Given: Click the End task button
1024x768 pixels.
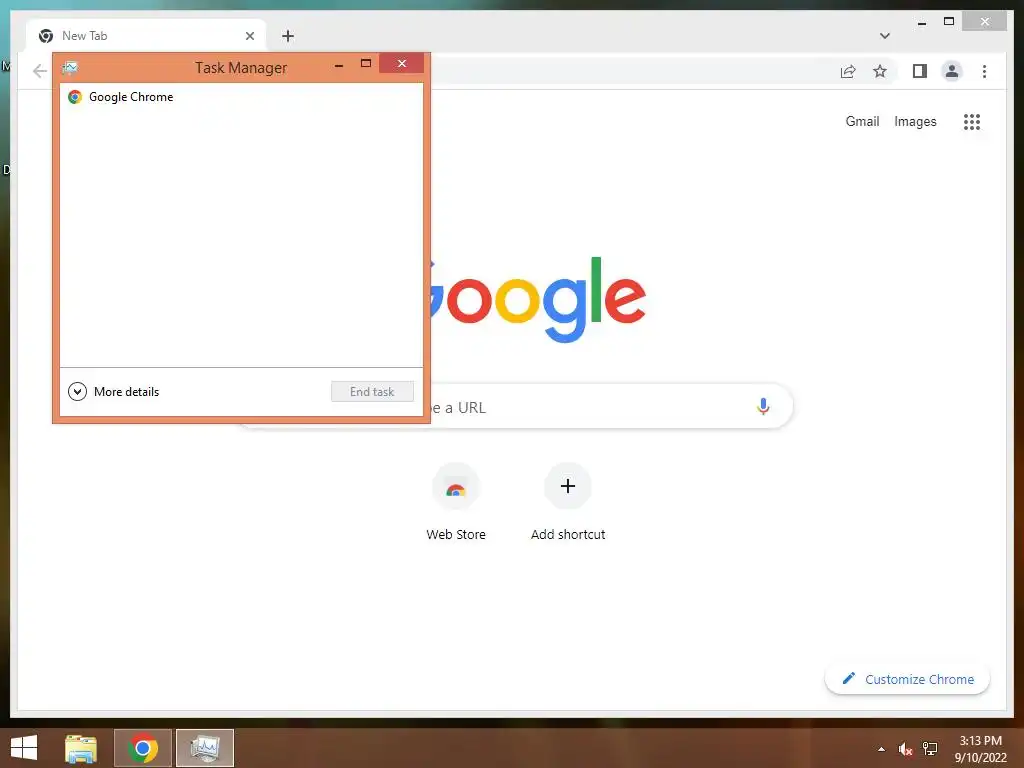Looking at the screenshot, I should (x=372, y=392).
